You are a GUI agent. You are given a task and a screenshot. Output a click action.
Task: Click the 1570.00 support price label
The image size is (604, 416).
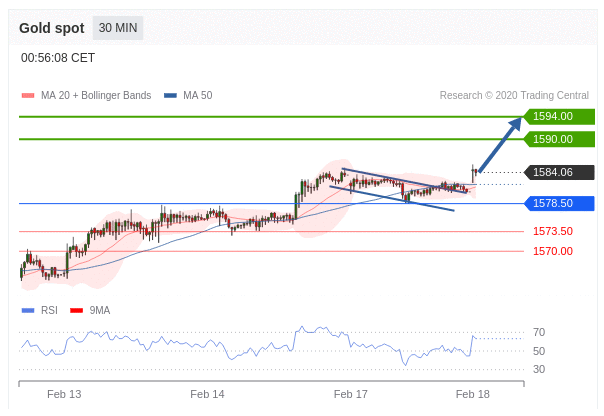coord(553,251)
